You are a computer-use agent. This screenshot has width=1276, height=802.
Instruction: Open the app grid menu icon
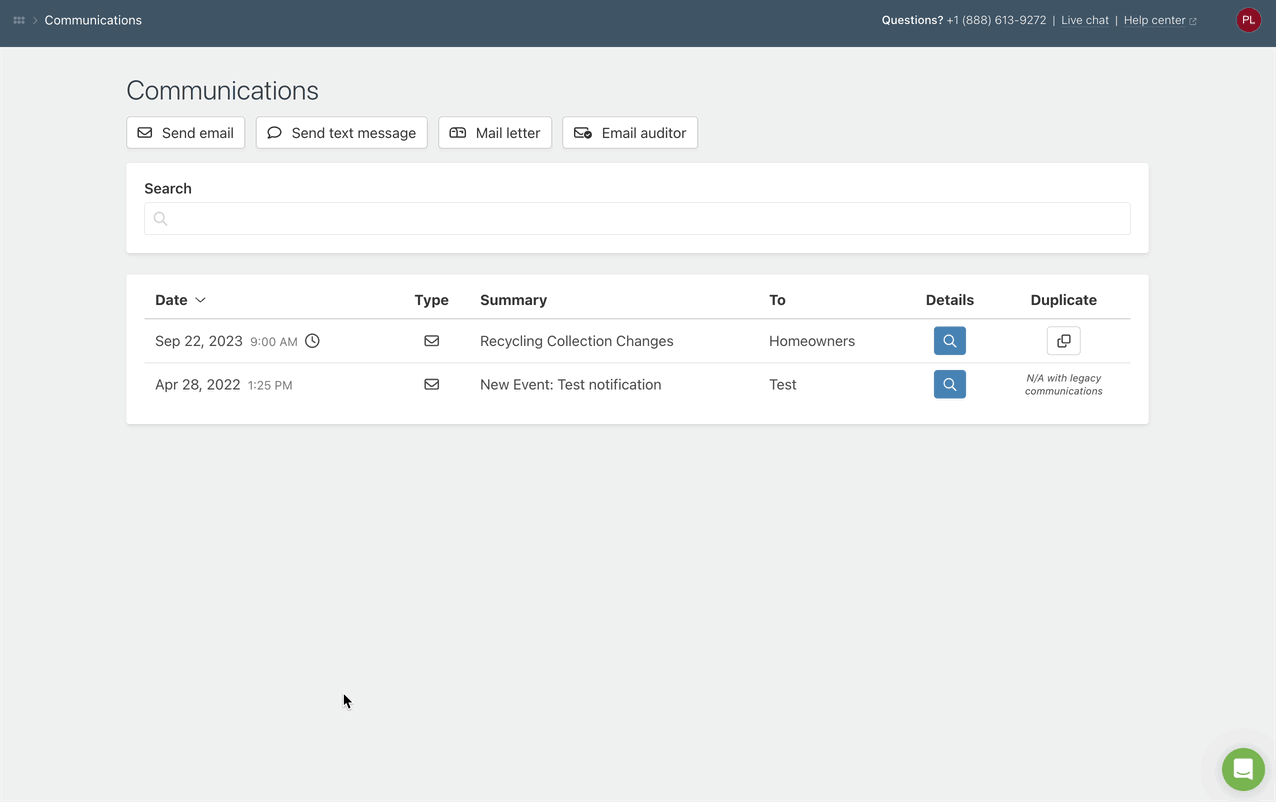(x=19, y=20)
